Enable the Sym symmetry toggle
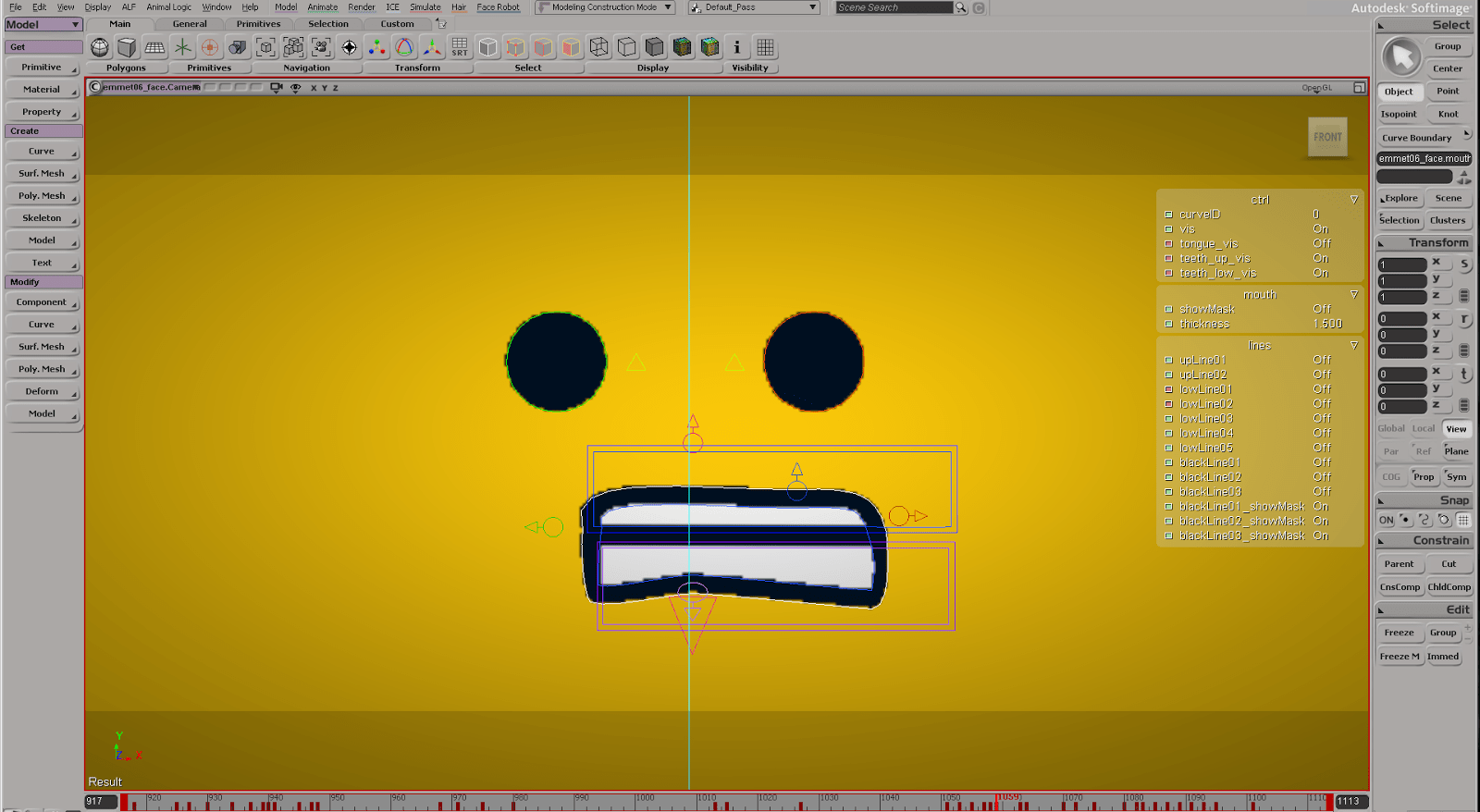Screen dimensions: 1480x812 [1457, 477]
